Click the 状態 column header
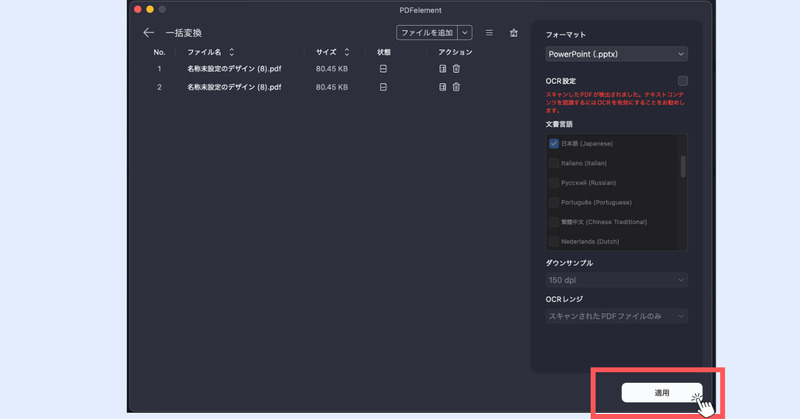 click(384, 52)
